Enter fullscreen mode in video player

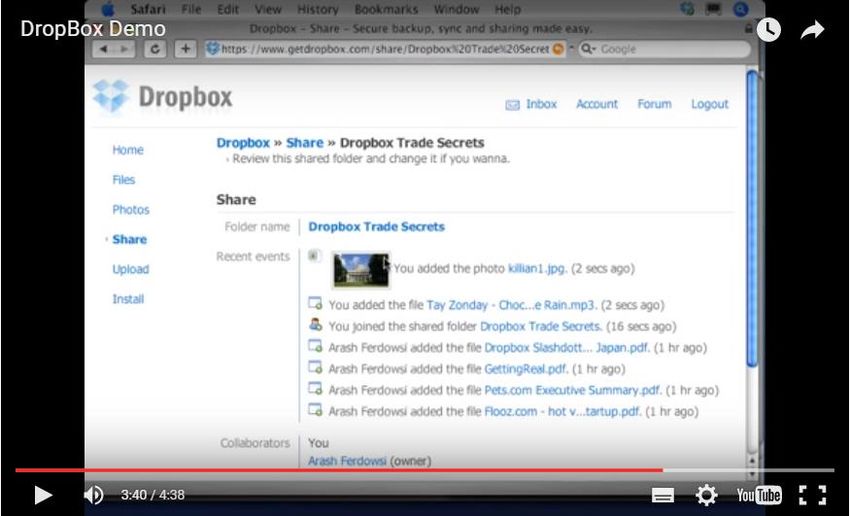click(813, 495)
